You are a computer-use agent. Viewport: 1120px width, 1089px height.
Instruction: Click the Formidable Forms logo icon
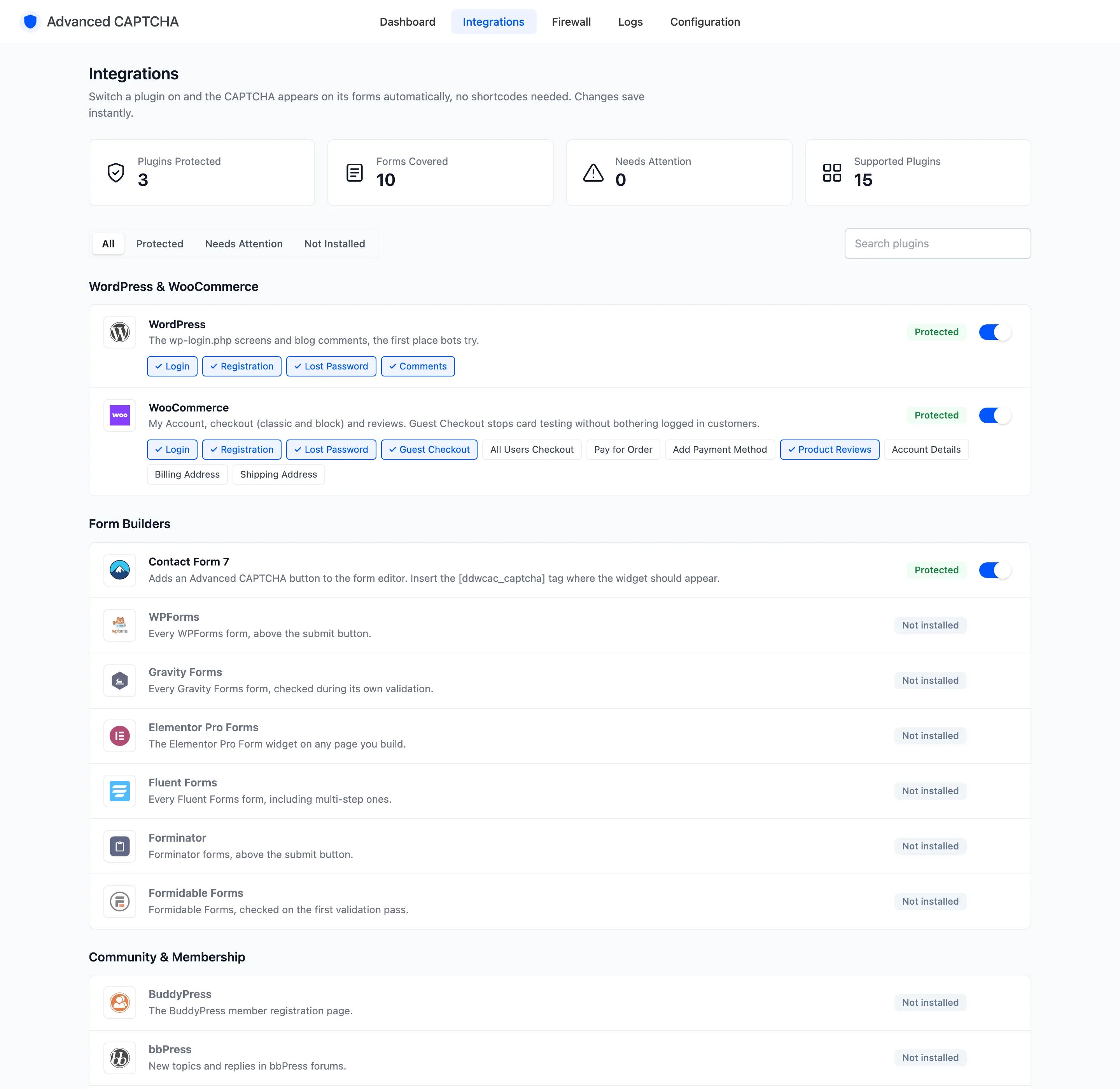coord(119,902)
